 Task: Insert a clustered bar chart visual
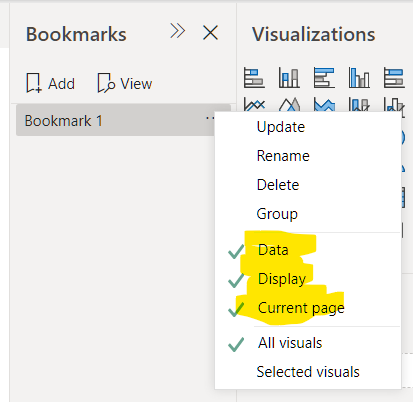(324, 77)
